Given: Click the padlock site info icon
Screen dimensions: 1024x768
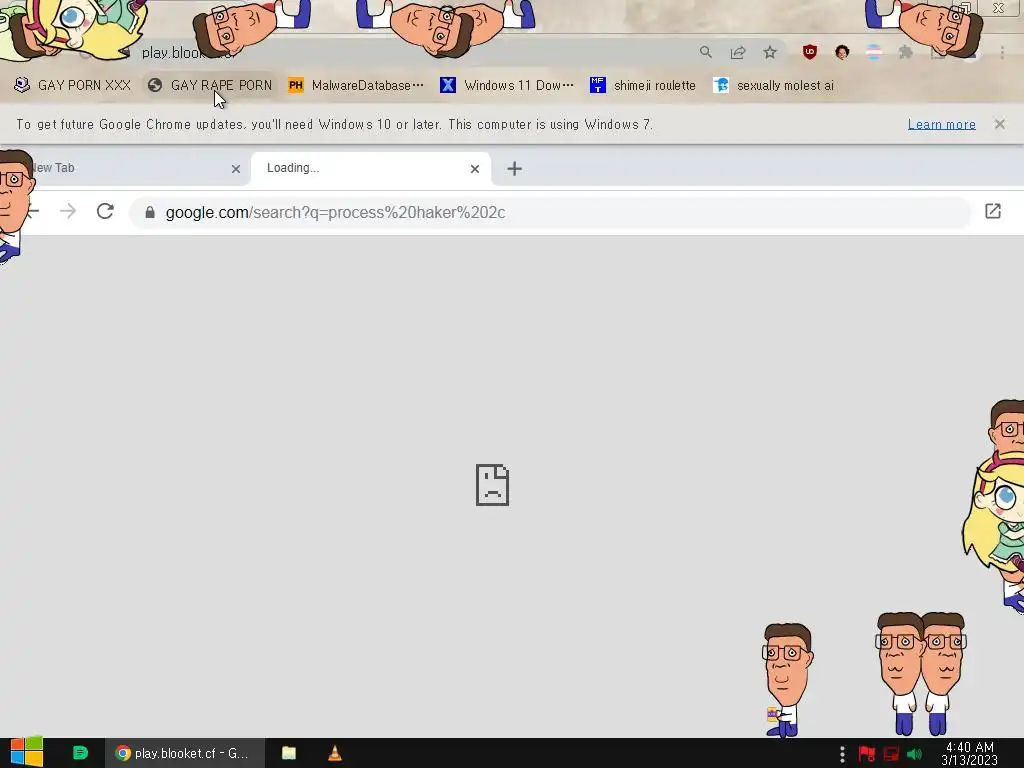Looking at the screenshot, I should [150, 212].
